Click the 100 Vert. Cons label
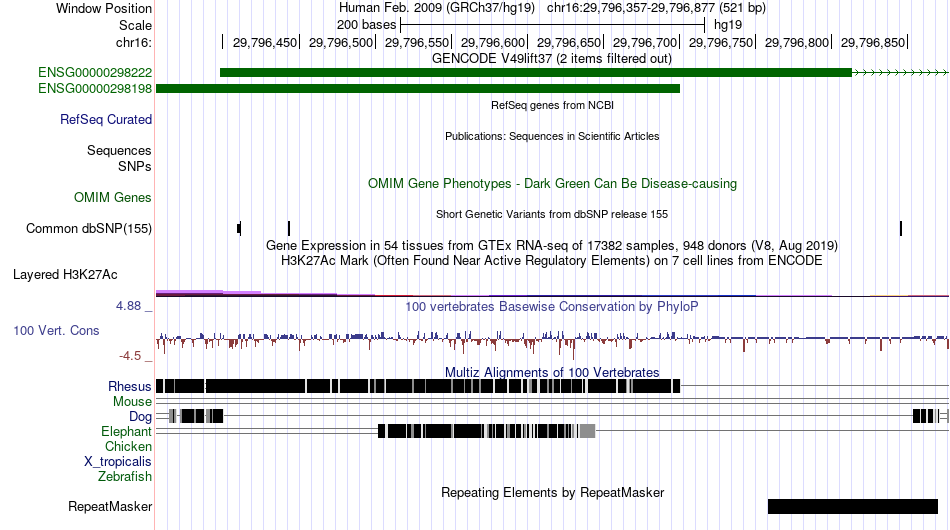This screenshot has width=950, height=530. click(x=56, y=331)
